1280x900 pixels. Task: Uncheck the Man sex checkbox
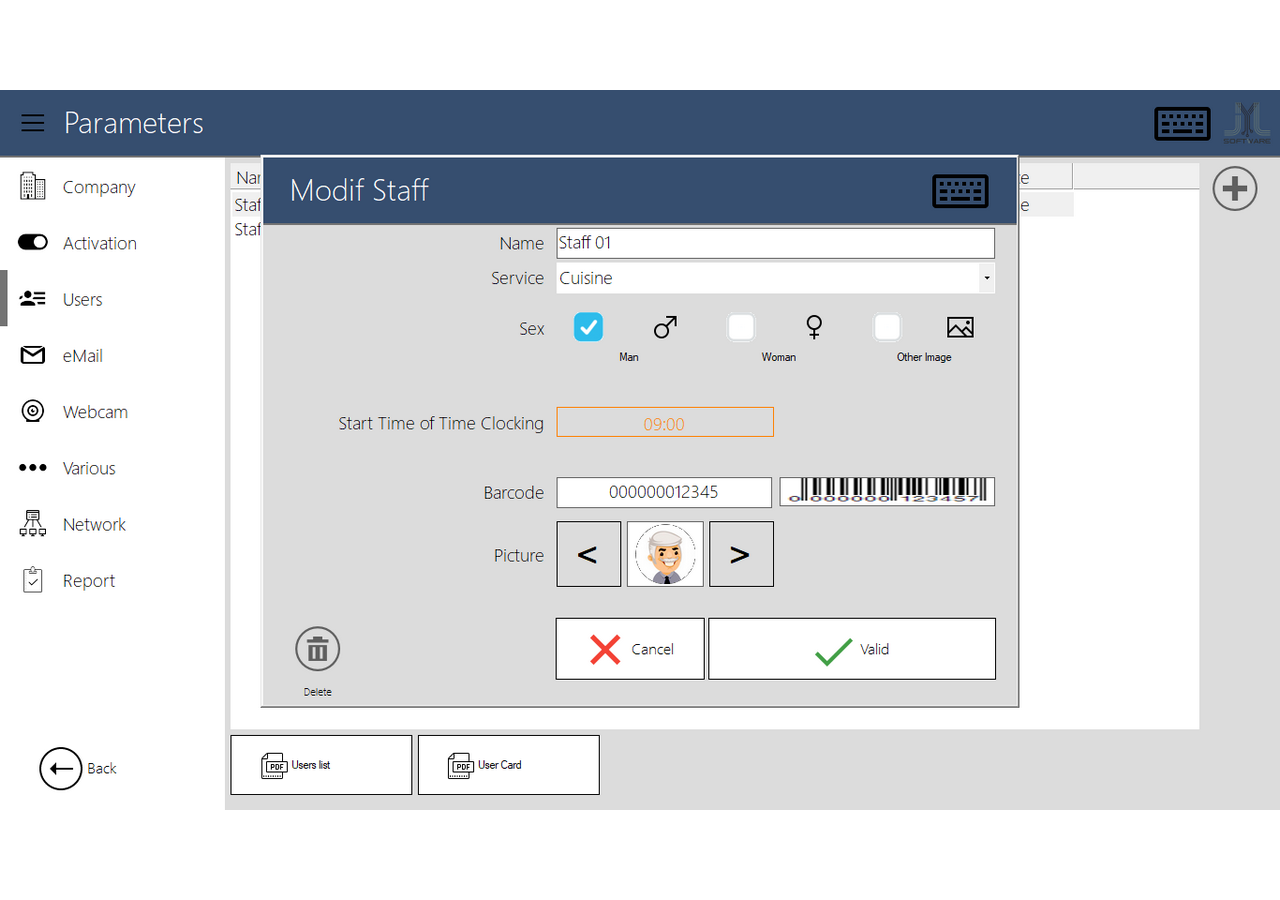point(588,327)
